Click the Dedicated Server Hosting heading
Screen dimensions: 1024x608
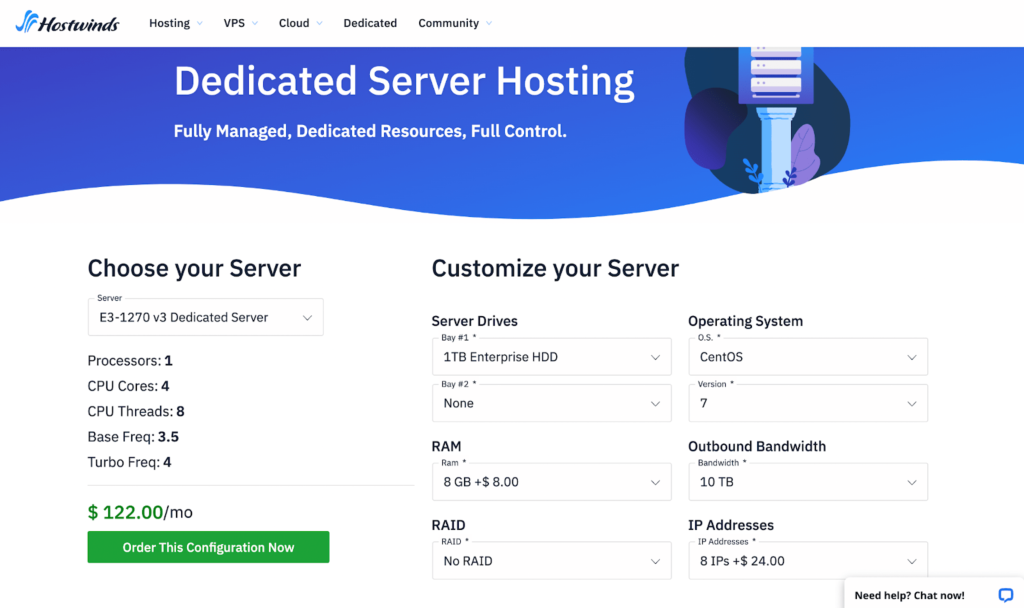coord(404,82)
